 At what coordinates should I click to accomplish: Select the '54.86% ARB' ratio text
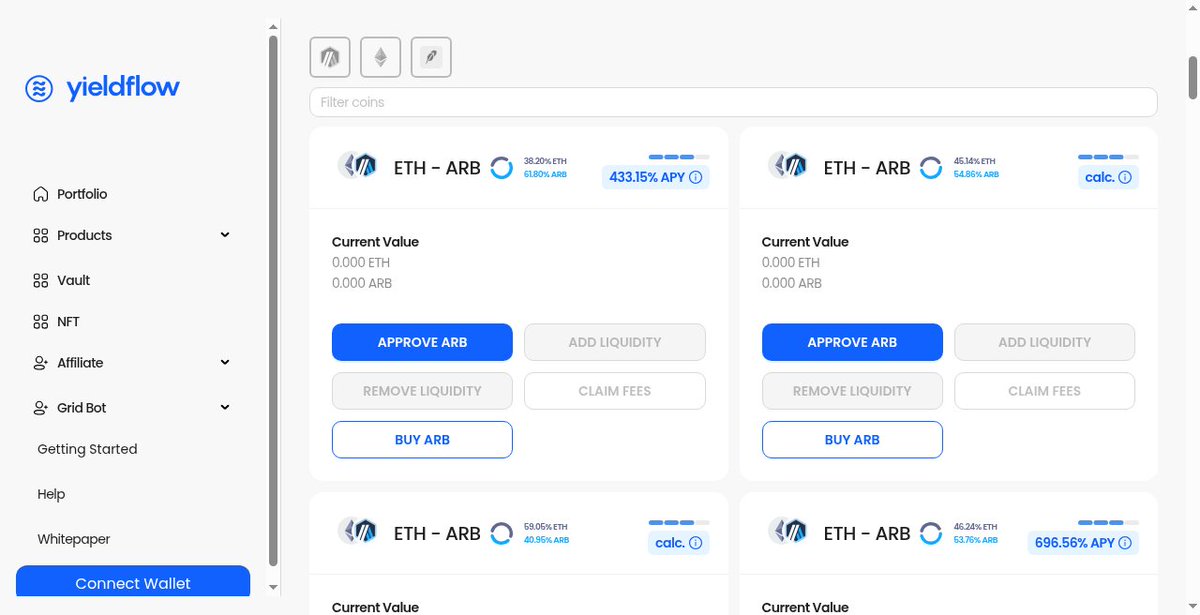976,174
